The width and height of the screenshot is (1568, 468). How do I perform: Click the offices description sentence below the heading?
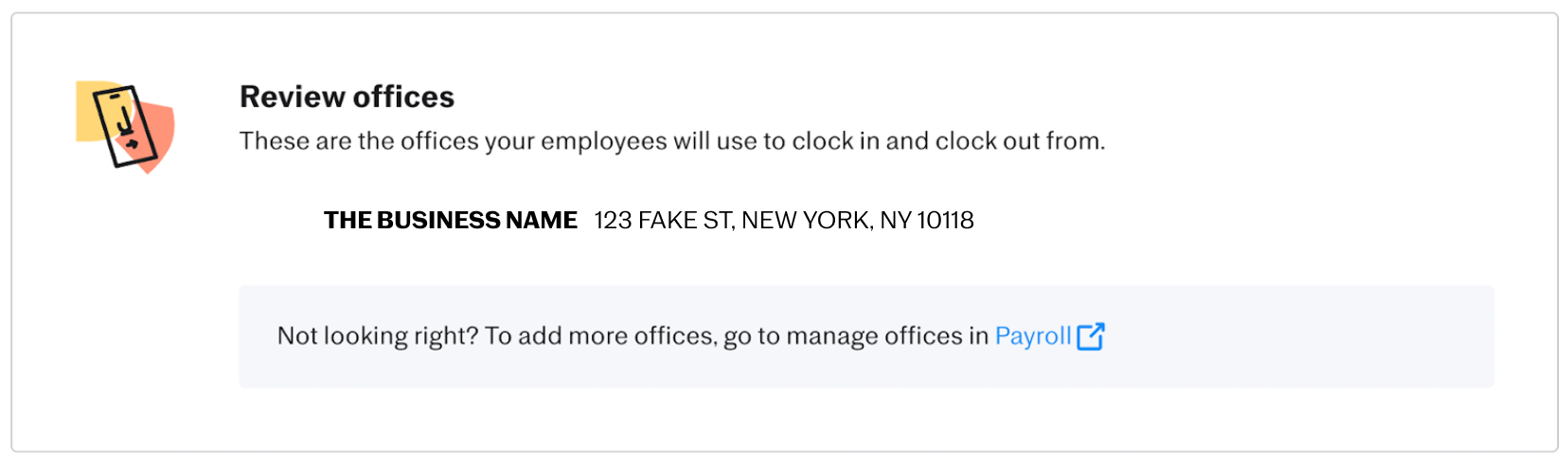pos(672,141)
